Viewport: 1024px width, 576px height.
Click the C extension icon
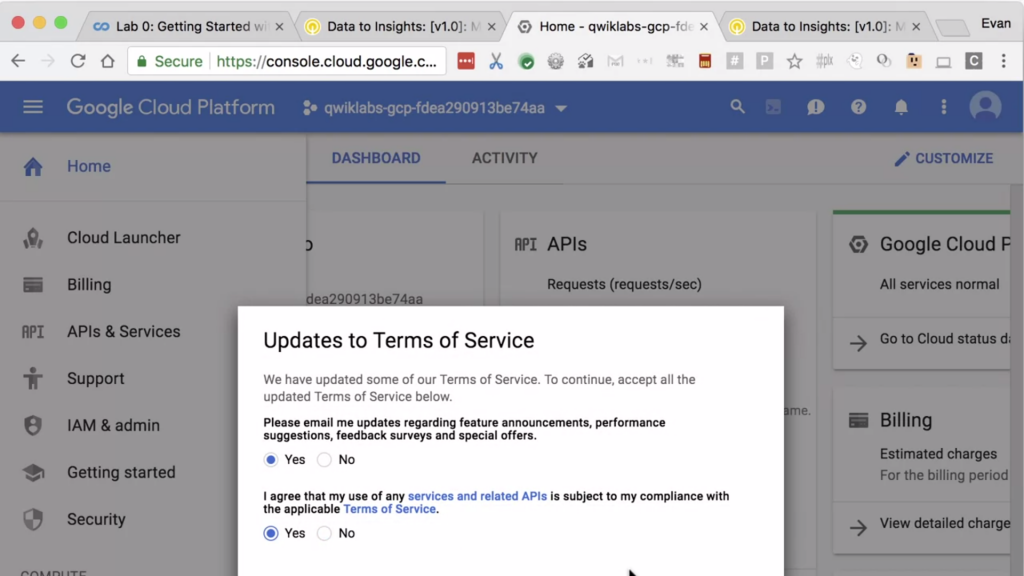974,61
